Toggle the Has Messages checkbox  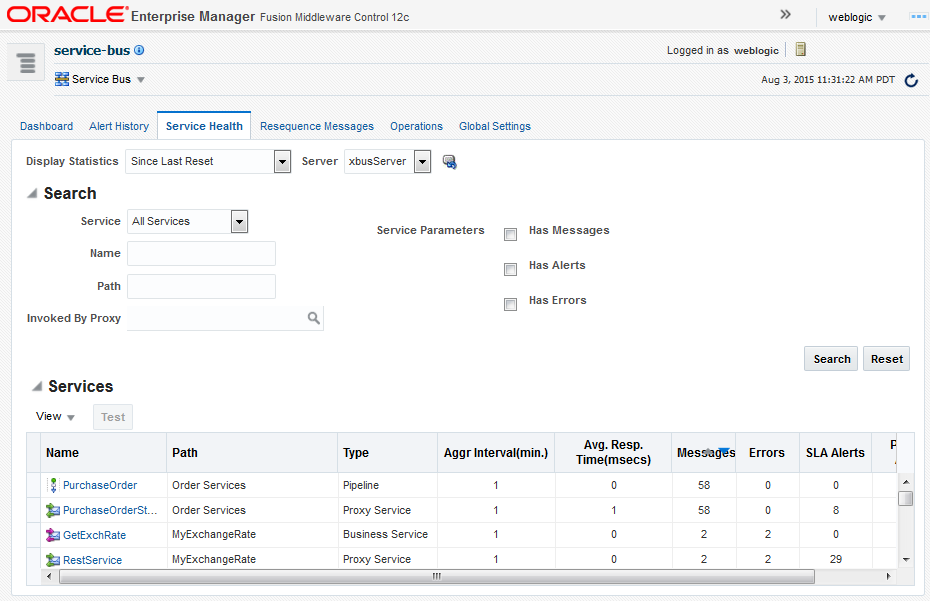tap(510, 234)
